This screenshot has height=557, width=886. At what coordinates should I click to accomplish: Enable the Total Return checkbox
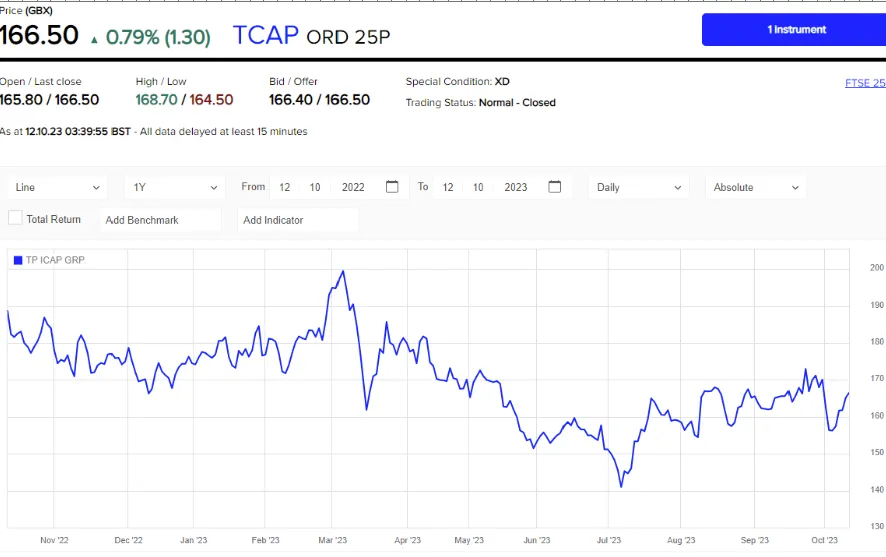15,218
